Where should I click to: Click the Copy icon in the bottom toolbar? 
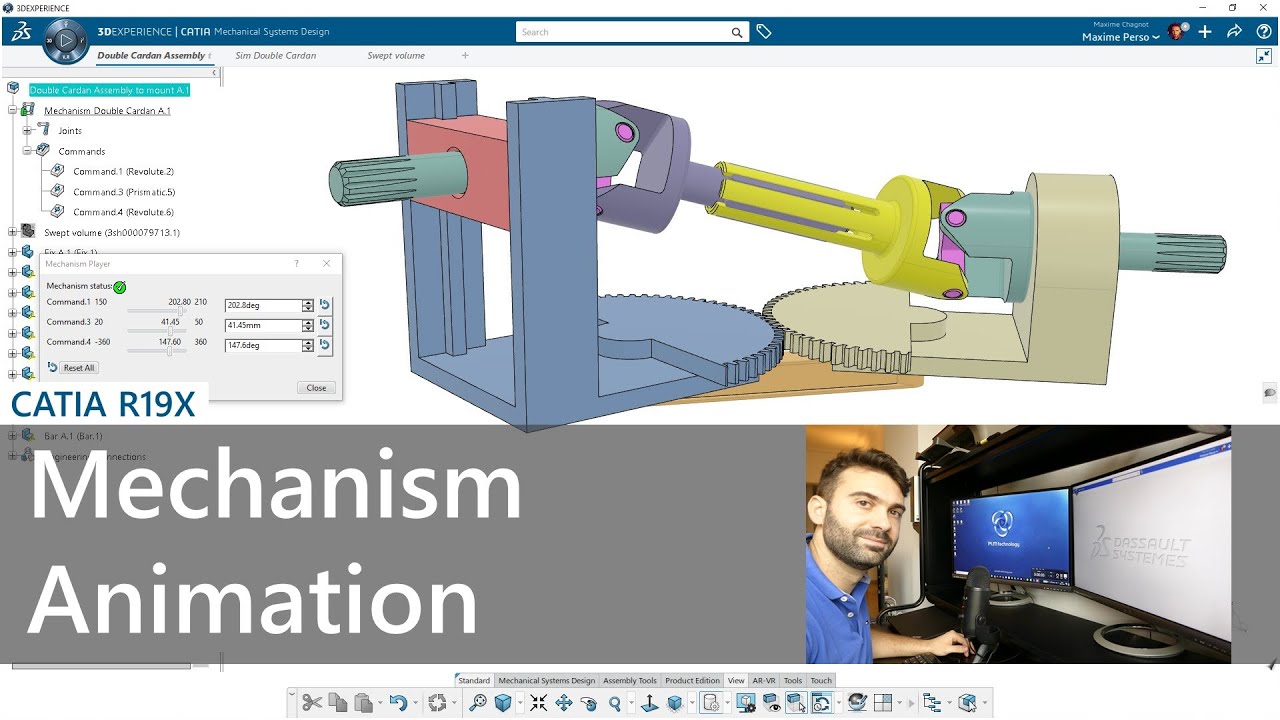pos(338,703)
